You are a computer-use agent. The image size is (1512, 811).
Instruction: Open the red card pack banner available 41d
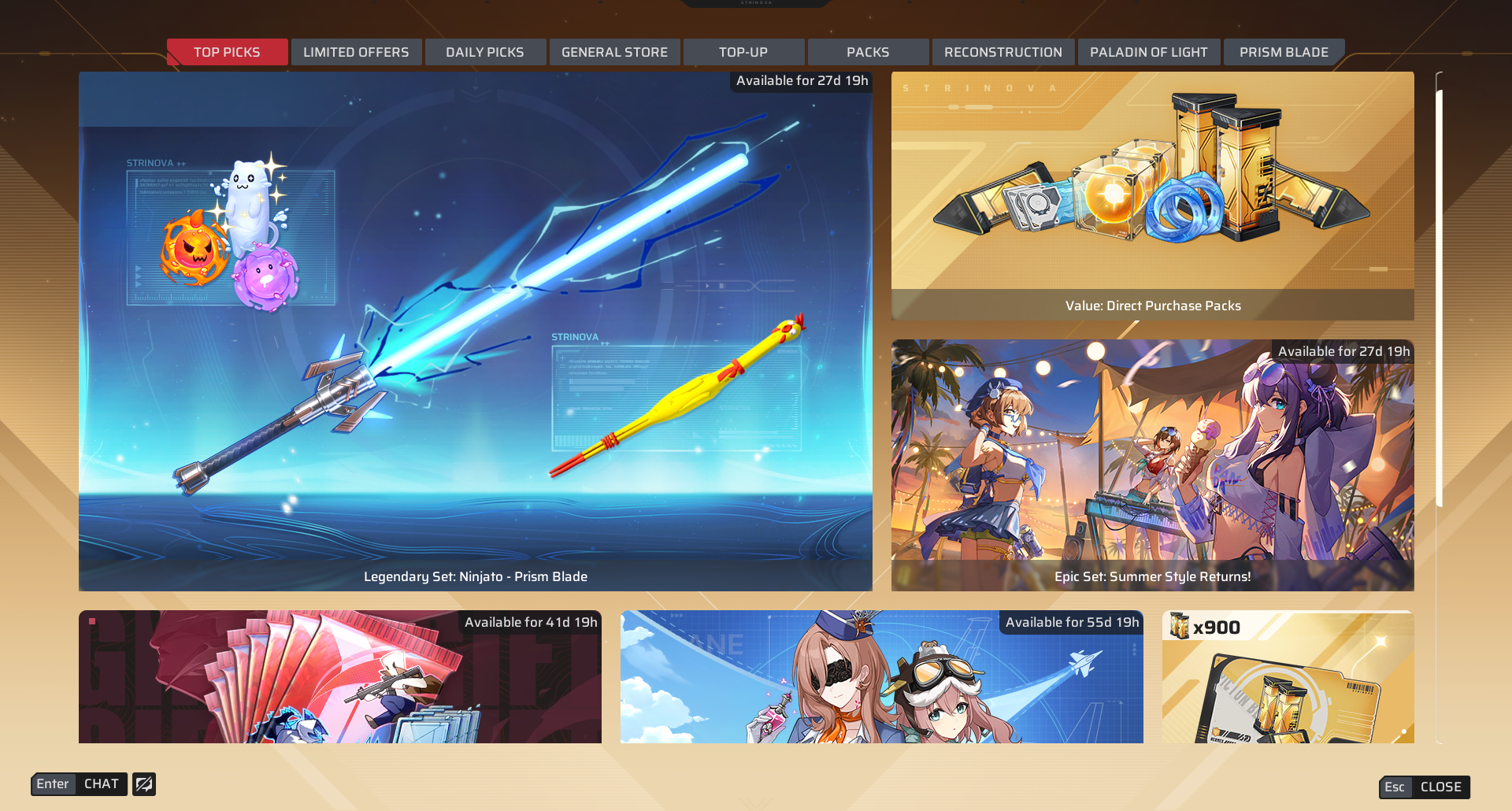coord(340,676)
